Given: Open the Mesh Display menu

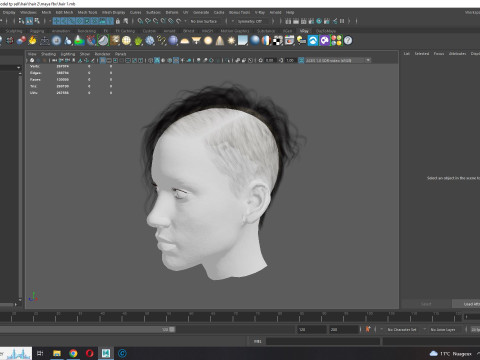Looking at the screenshot, I should click(113, 12).
